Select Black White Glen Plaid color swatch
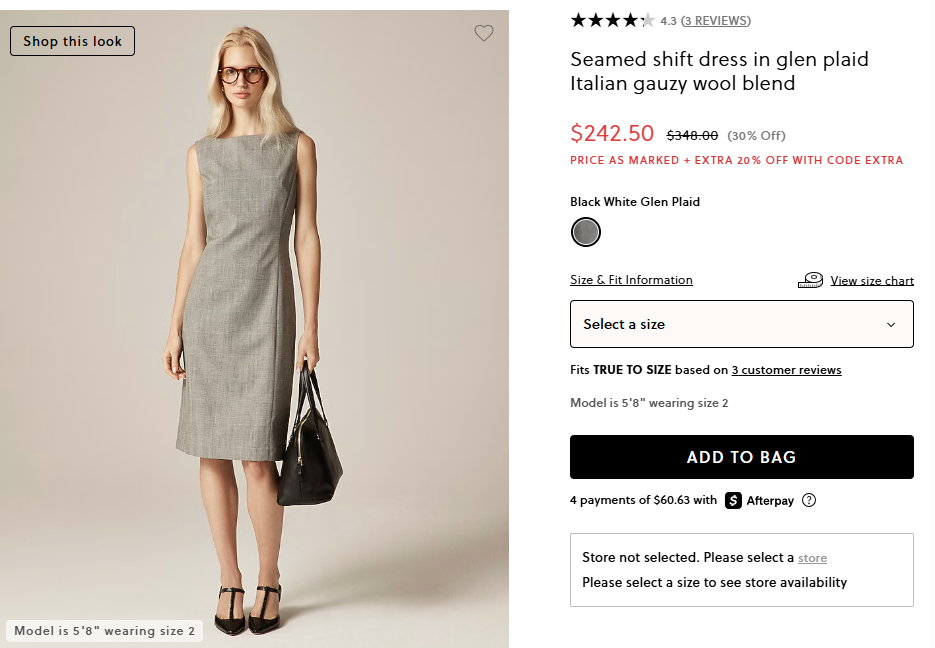The image size is (935, 648). click(586, 232)
